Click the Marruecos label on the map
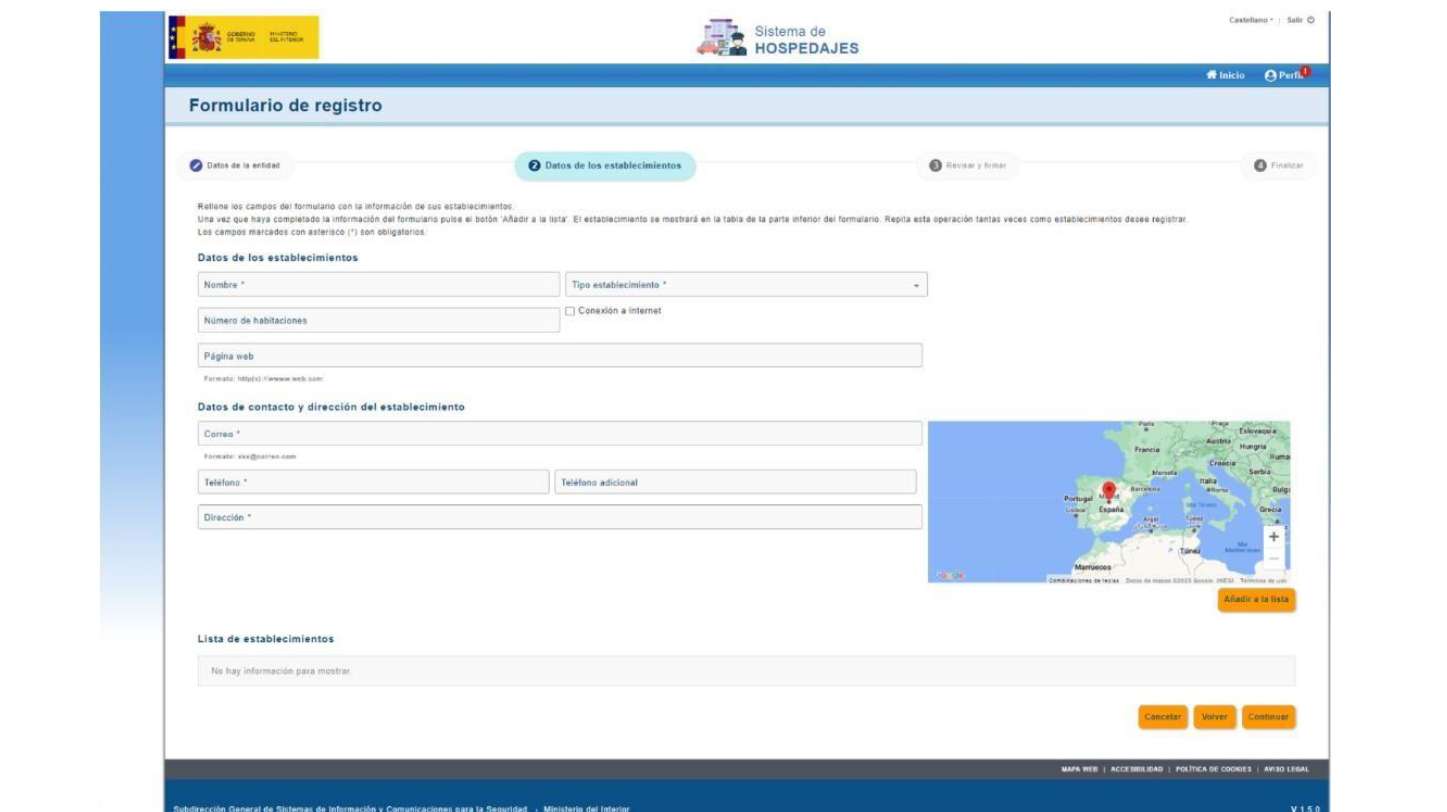Screen dimensions: 1447x812 pyautogui.click(x=1093, y=567)
